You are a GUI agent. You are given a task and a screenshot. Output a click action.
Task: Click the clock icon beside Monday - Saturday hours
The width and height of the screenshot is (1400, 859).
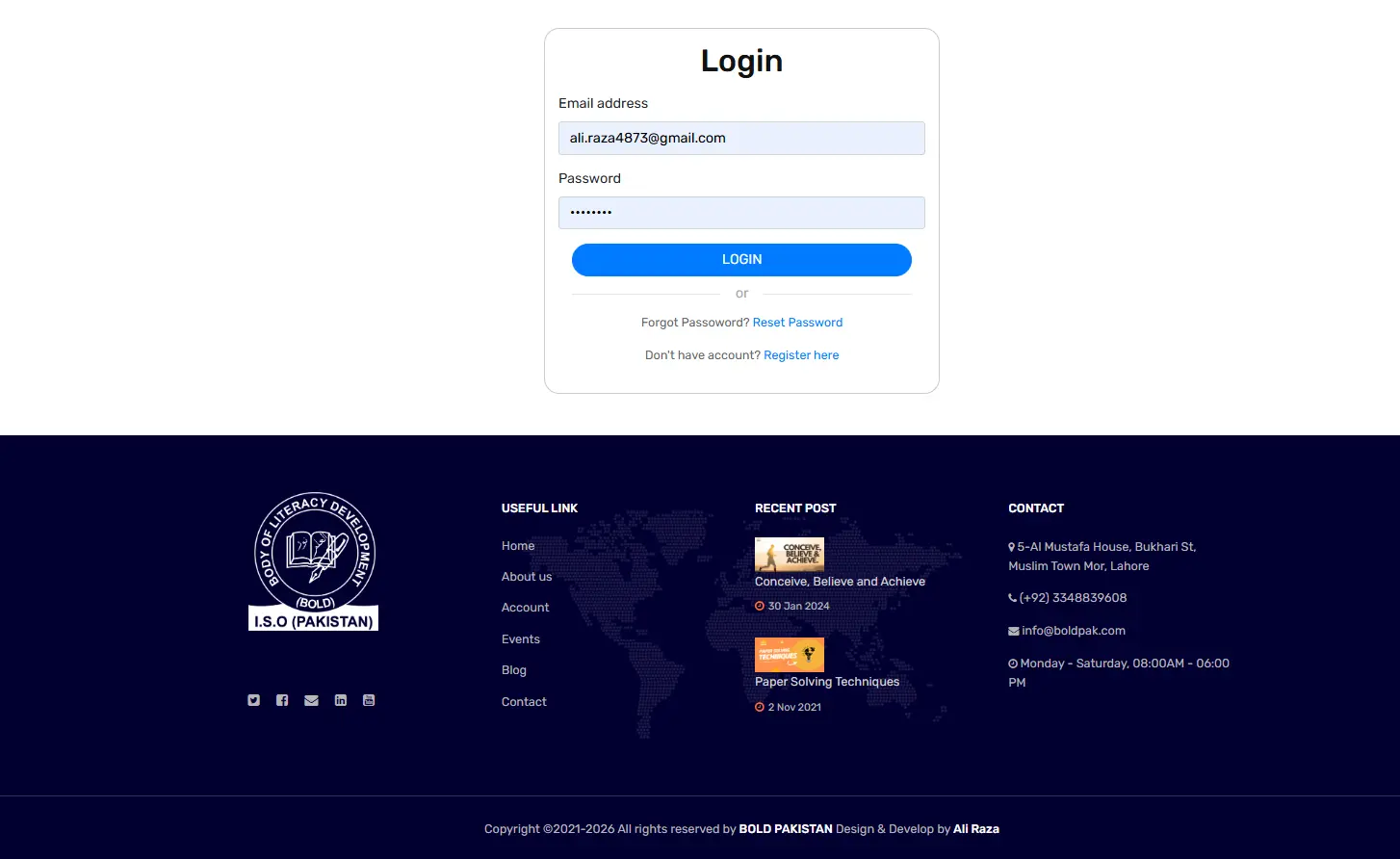coord(1013,664)
